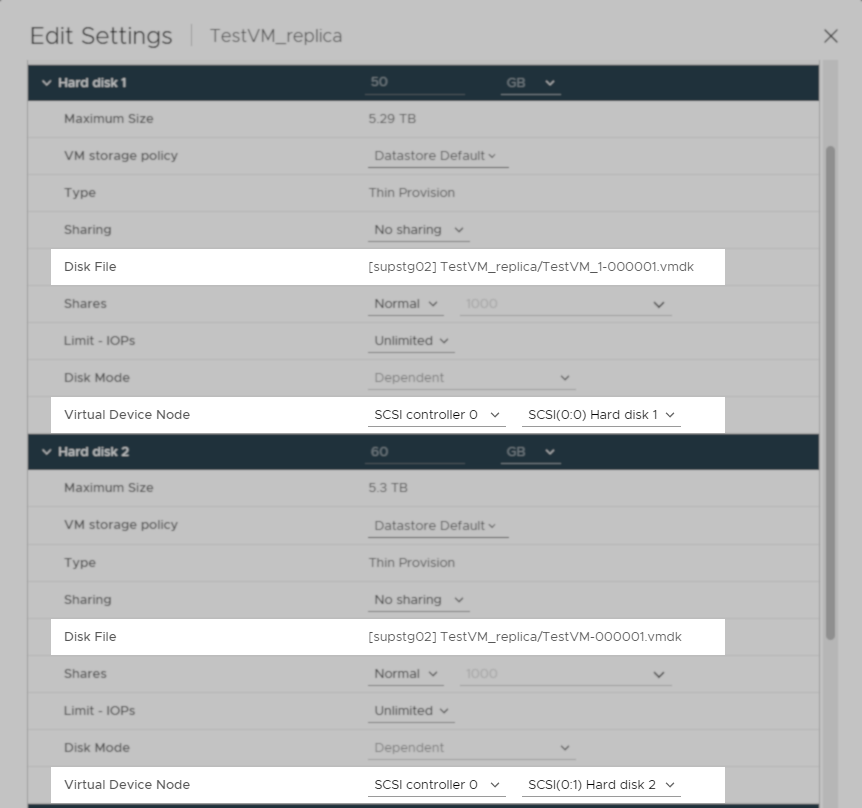Screen dimensions: 862x808
Task: Open the Shares dropdown for Hard disk 1
Action: tap(407, 304)
